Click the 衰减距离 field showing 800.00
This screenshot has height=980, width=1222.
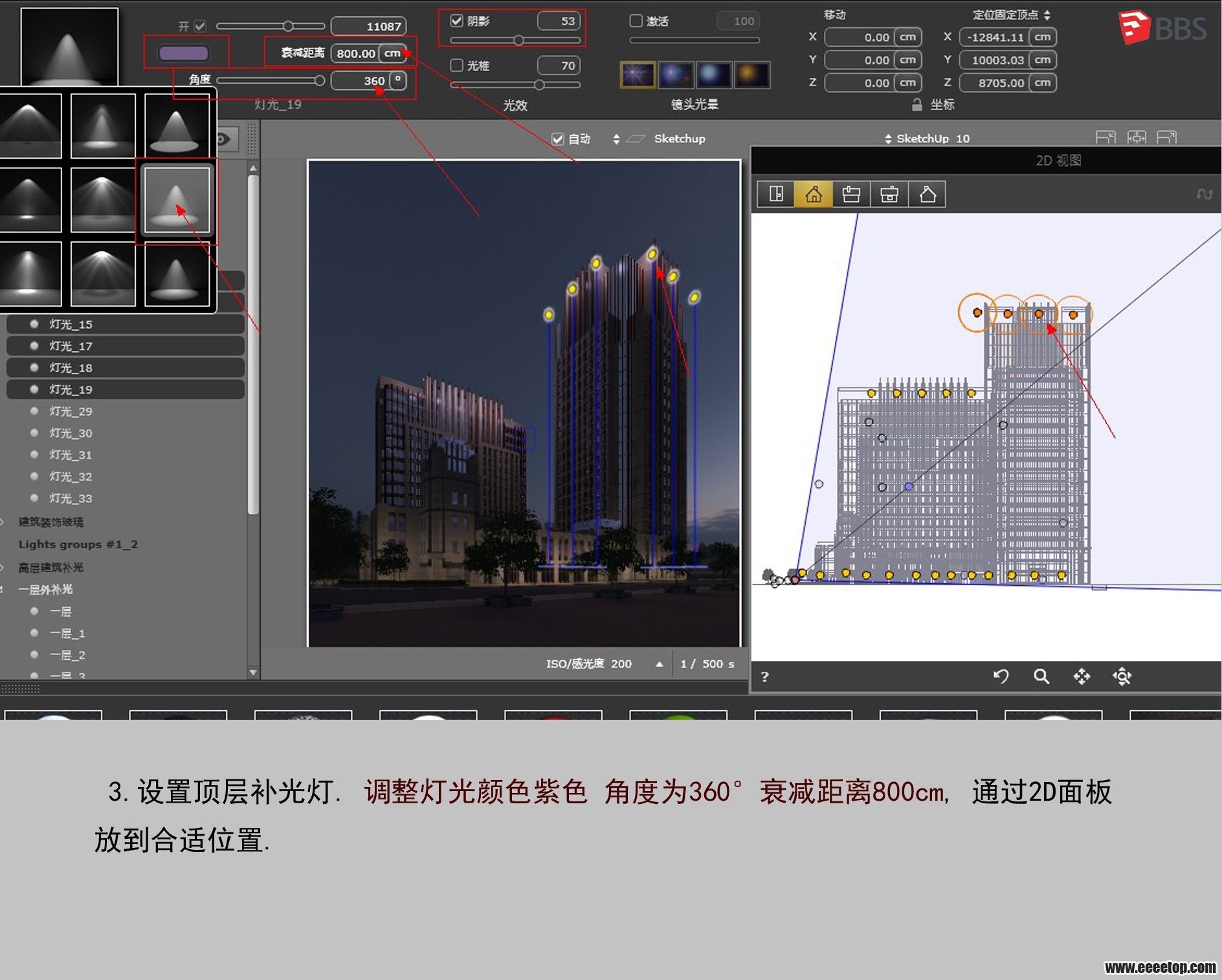click(356, 53)
